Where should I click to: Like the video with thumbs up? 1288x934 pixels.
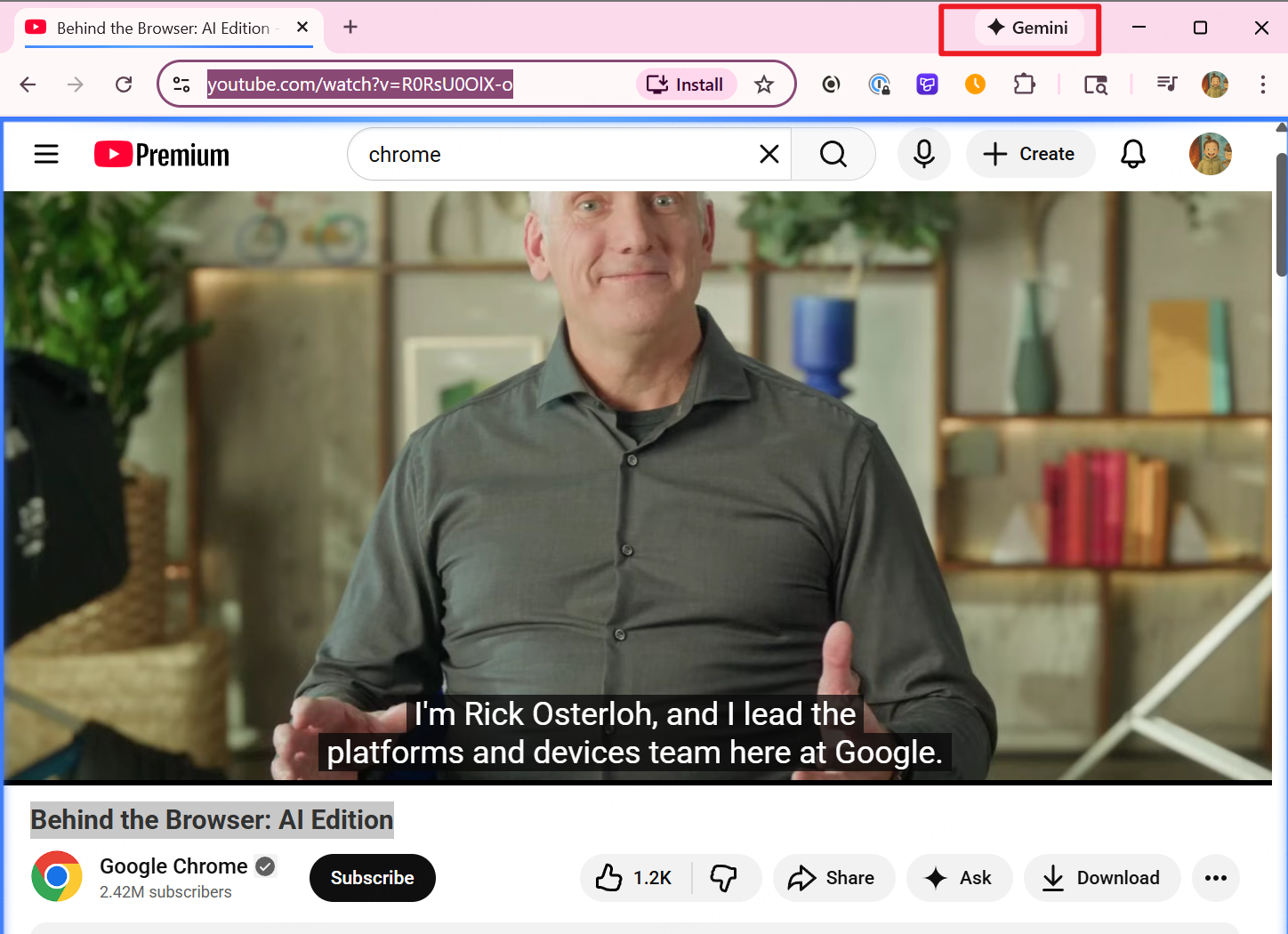635,878
